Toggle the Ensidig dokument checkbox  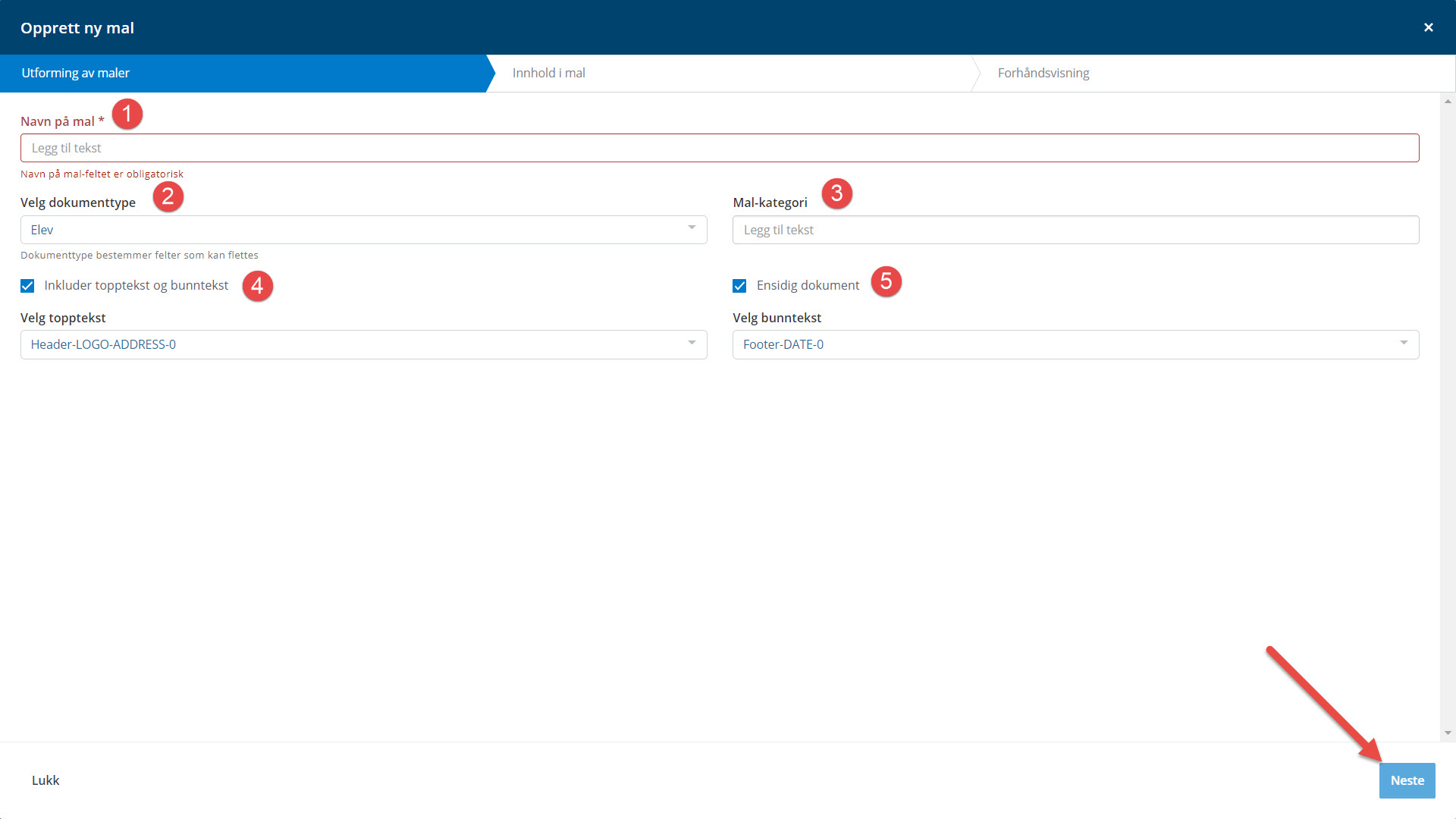pyautogui.click(x=739, y=286)
